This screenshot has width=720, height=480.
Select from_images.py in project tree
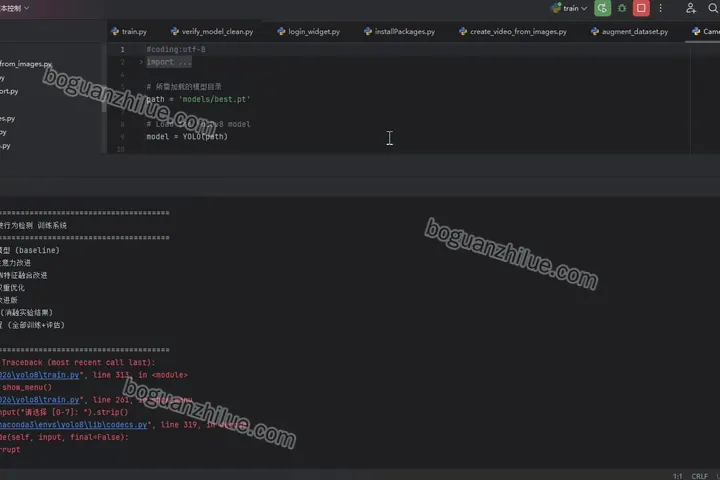(x=26, y=64)
